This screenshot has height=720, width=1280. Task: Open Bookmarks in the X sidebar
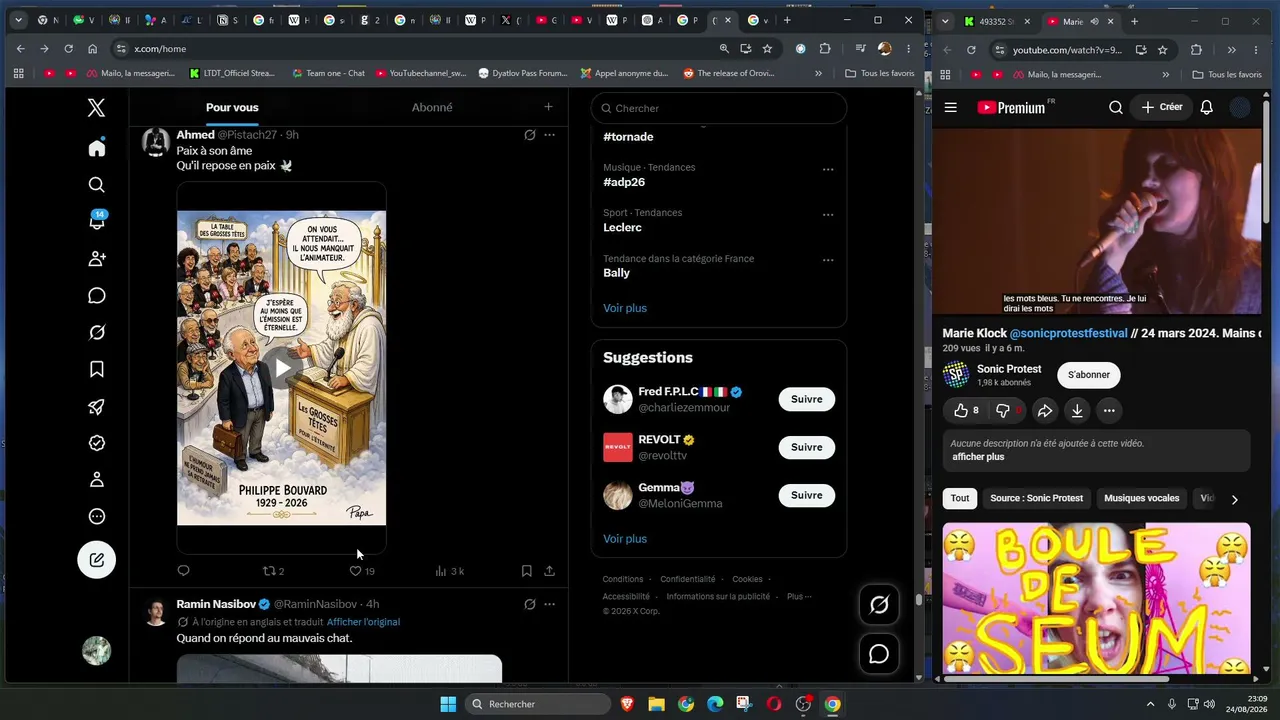(97, 370)
